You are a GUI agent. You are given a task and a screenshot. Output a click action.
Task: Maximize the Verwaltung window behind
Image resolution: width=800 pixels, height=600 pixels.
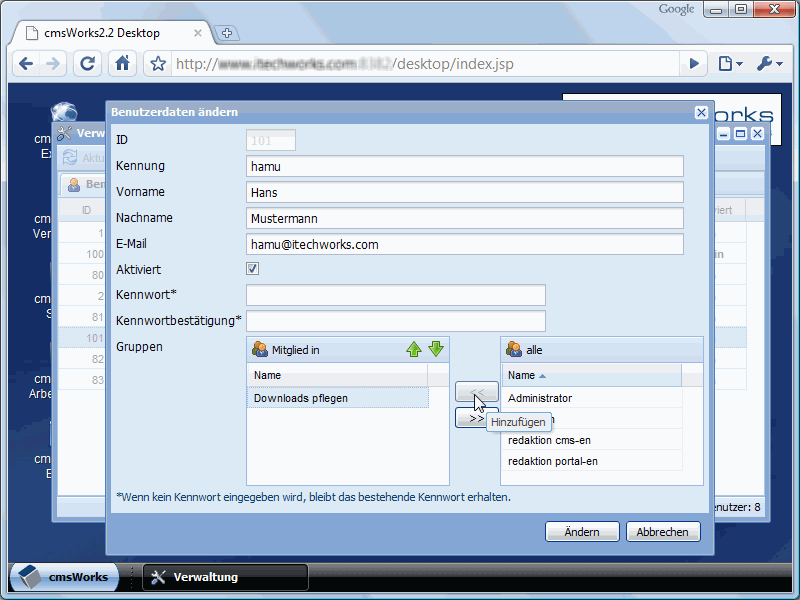pyautogui.click(x=740, y=134)
